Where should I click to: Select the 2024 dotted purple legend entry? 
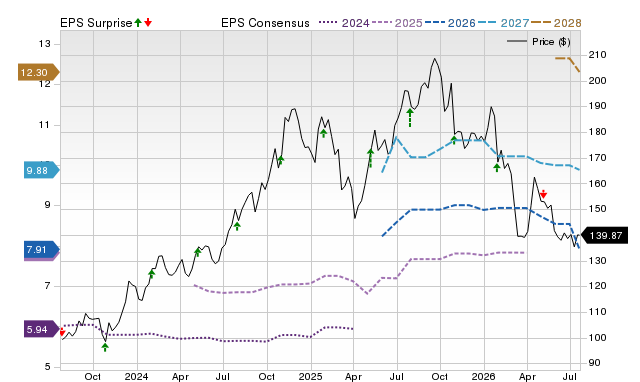(x=344, y=23)
